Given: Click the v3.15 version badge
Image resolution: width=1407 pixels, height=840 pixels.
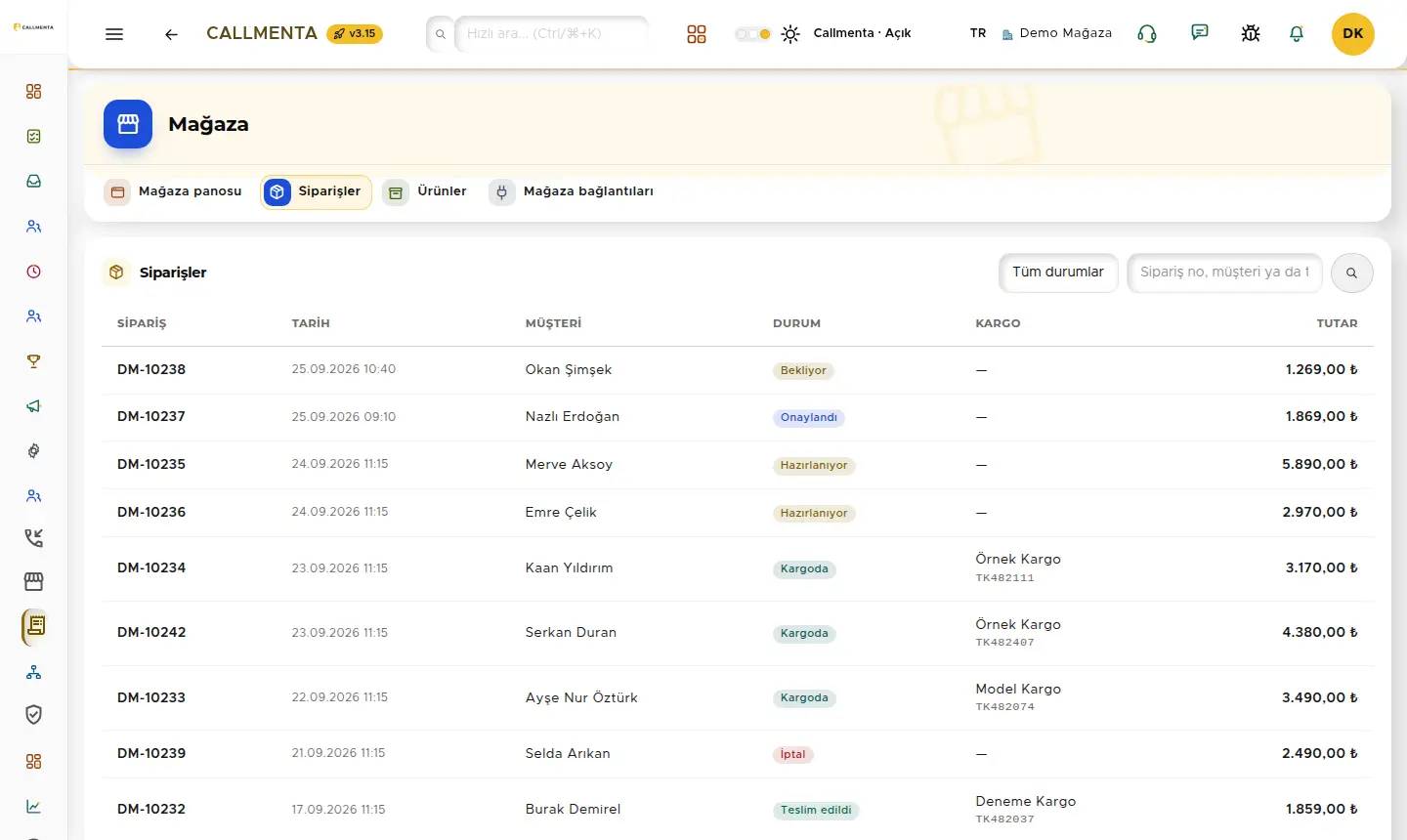Looking at the screenshot, I should click(355, 33).
